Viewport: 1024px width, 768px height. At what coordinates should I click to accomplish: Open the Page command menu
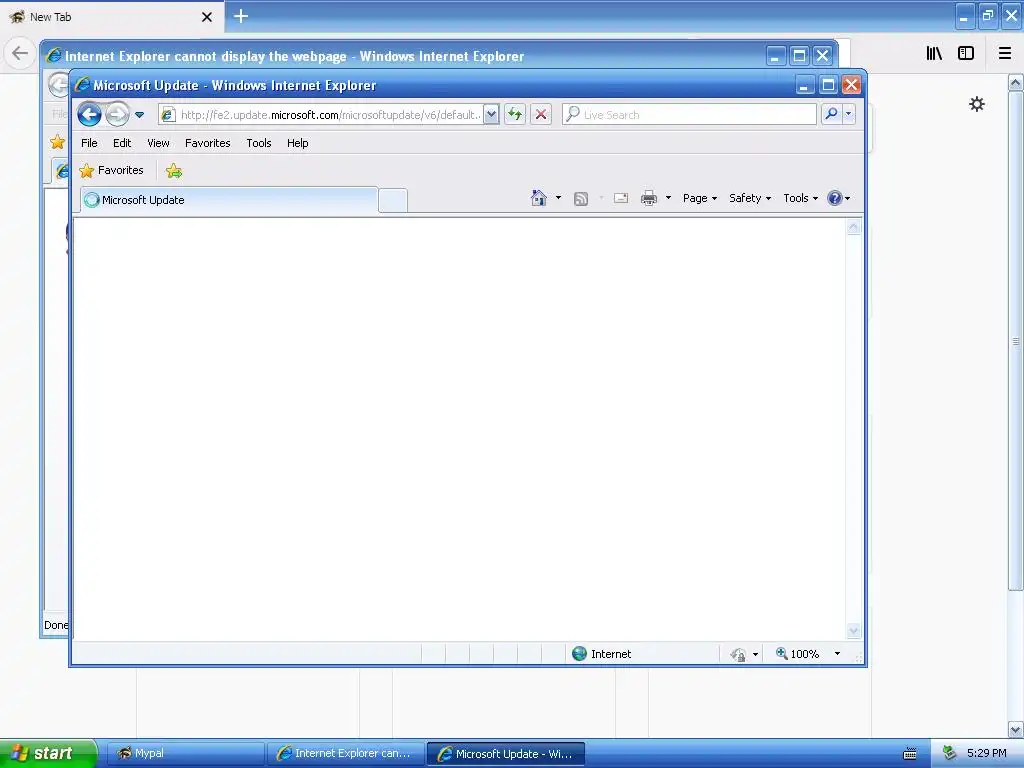pyautogui.click(x=699, y=198)
